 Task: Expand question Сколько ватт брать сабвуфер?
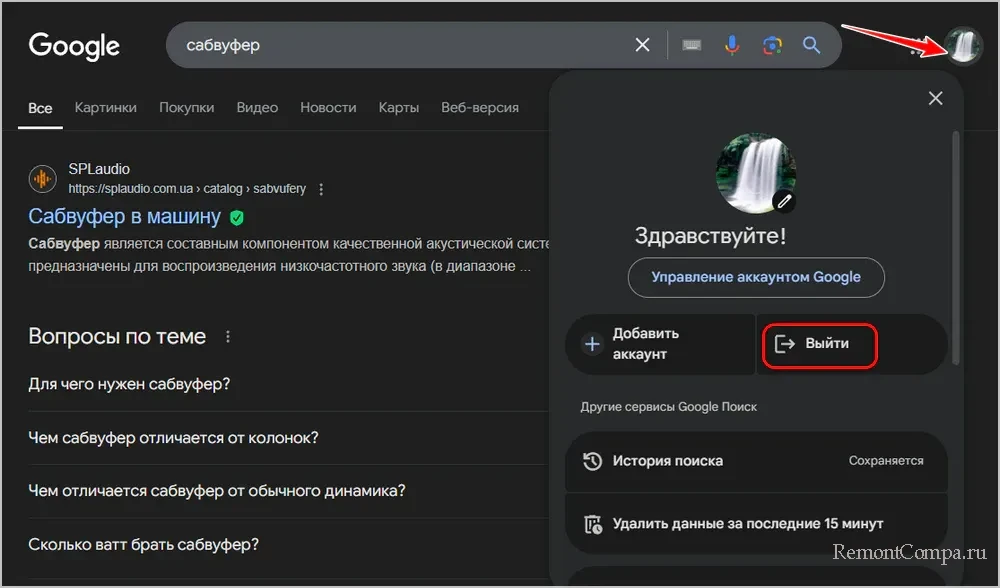[x=143, y=545]
